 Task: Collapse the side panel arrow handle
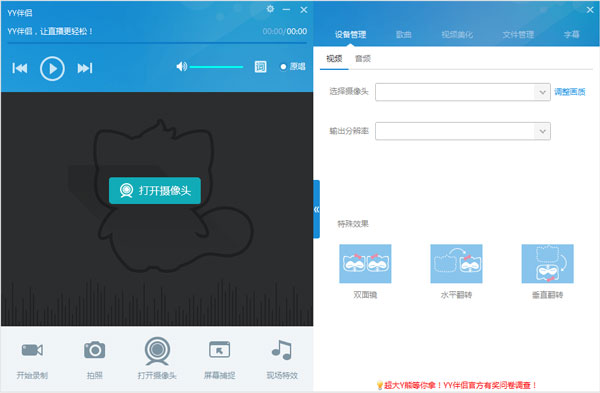(x=316, y=209)
